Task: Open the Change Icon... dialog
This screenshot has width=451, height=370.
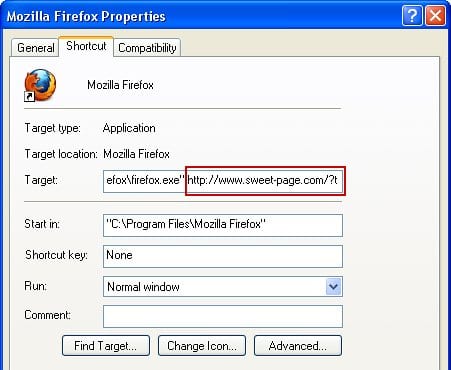Action: click(x=202, y=346)
